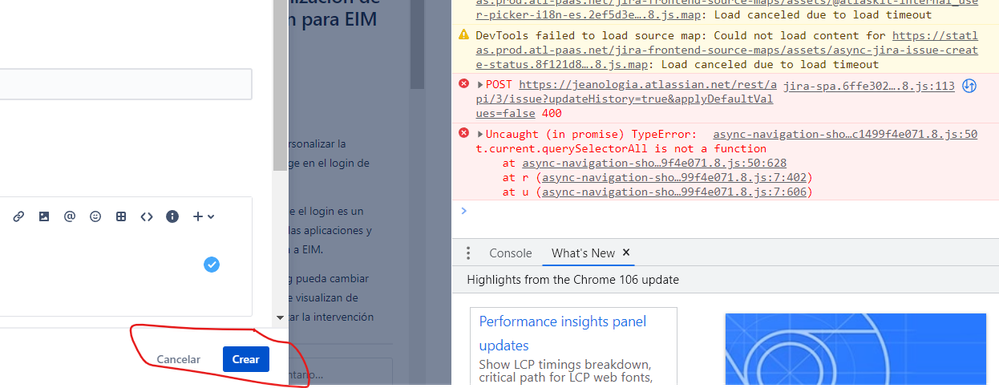Click the console prompt chevron
The image size is (999, 388).
[x=463, y=210]
